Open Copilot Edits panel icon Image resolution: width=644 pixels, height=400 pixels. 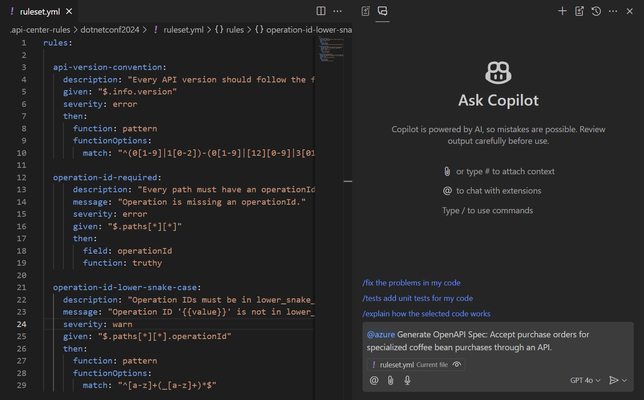coord(366,11)
